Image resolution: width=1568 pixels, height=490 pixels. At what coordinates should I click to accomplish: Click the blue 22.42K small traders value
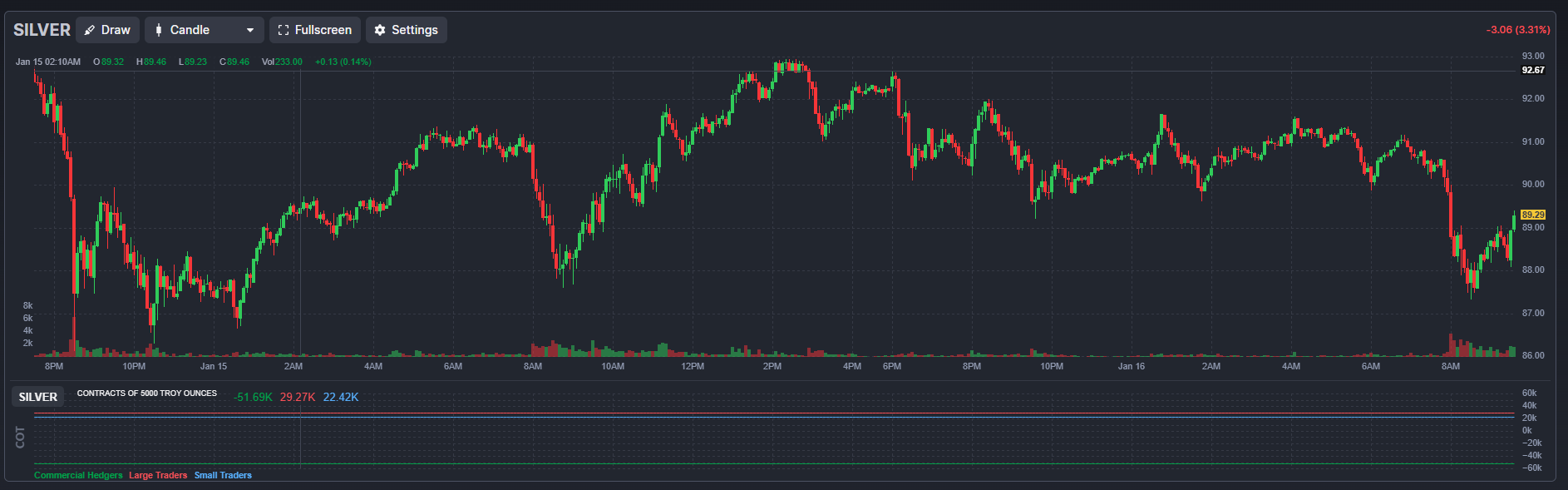(341, 397)
